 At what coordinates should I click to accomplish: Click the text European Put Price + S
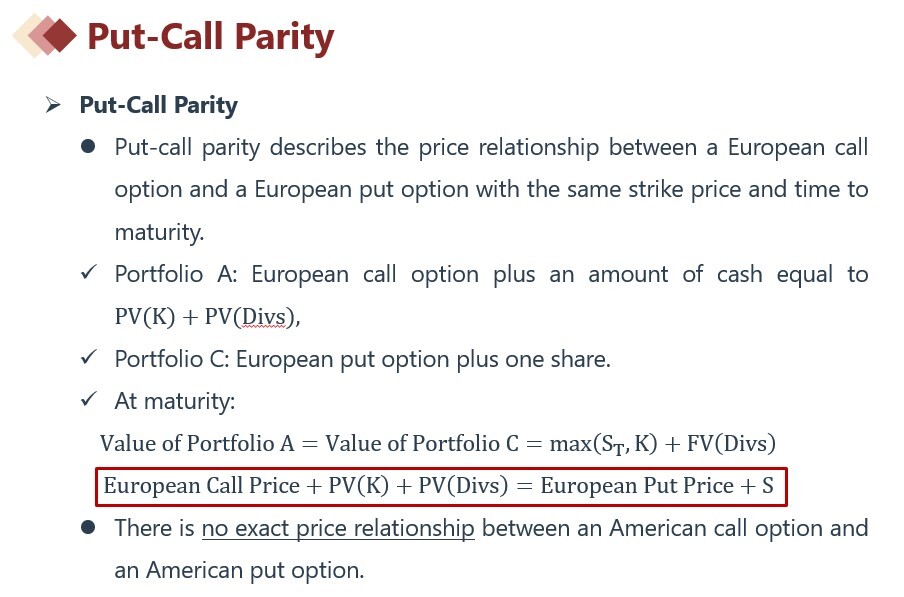tap(657, 485)
